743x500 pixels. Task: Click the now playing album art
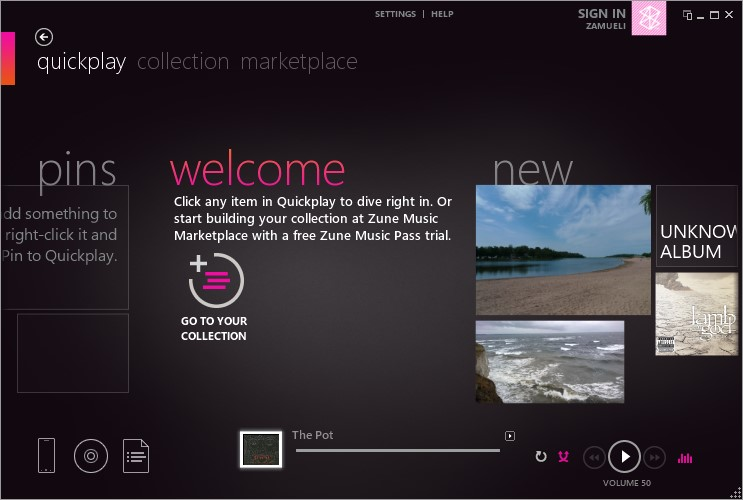[x=261, y=449]
